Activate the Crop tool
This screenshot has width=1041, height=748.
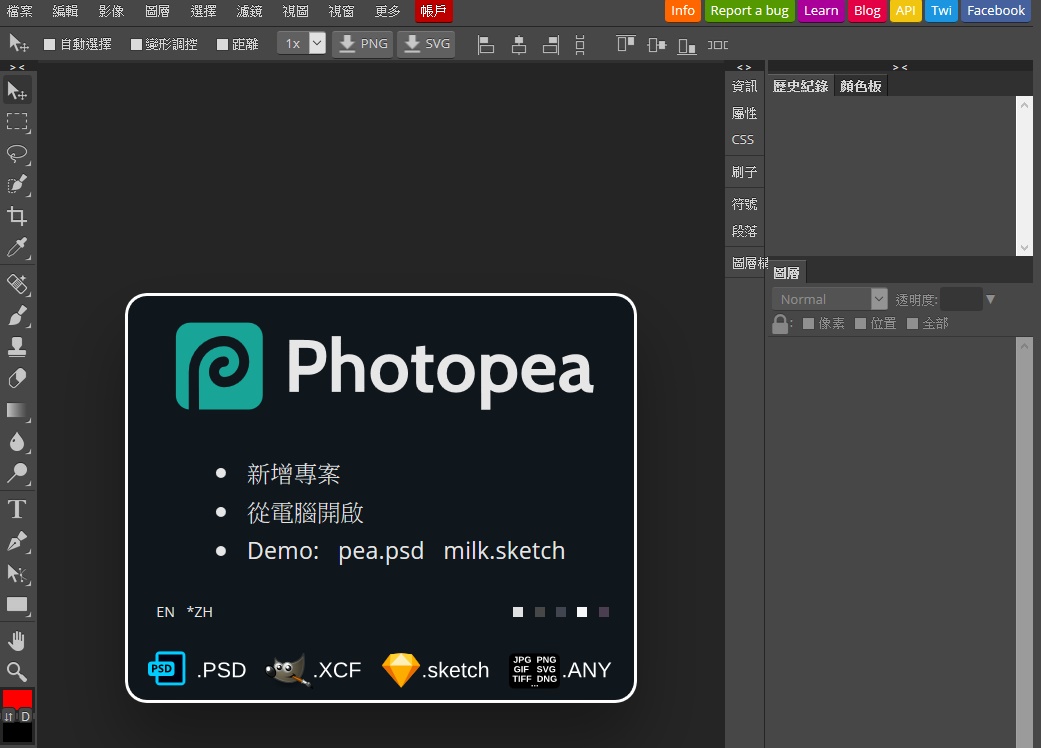(x=17, y=216)
